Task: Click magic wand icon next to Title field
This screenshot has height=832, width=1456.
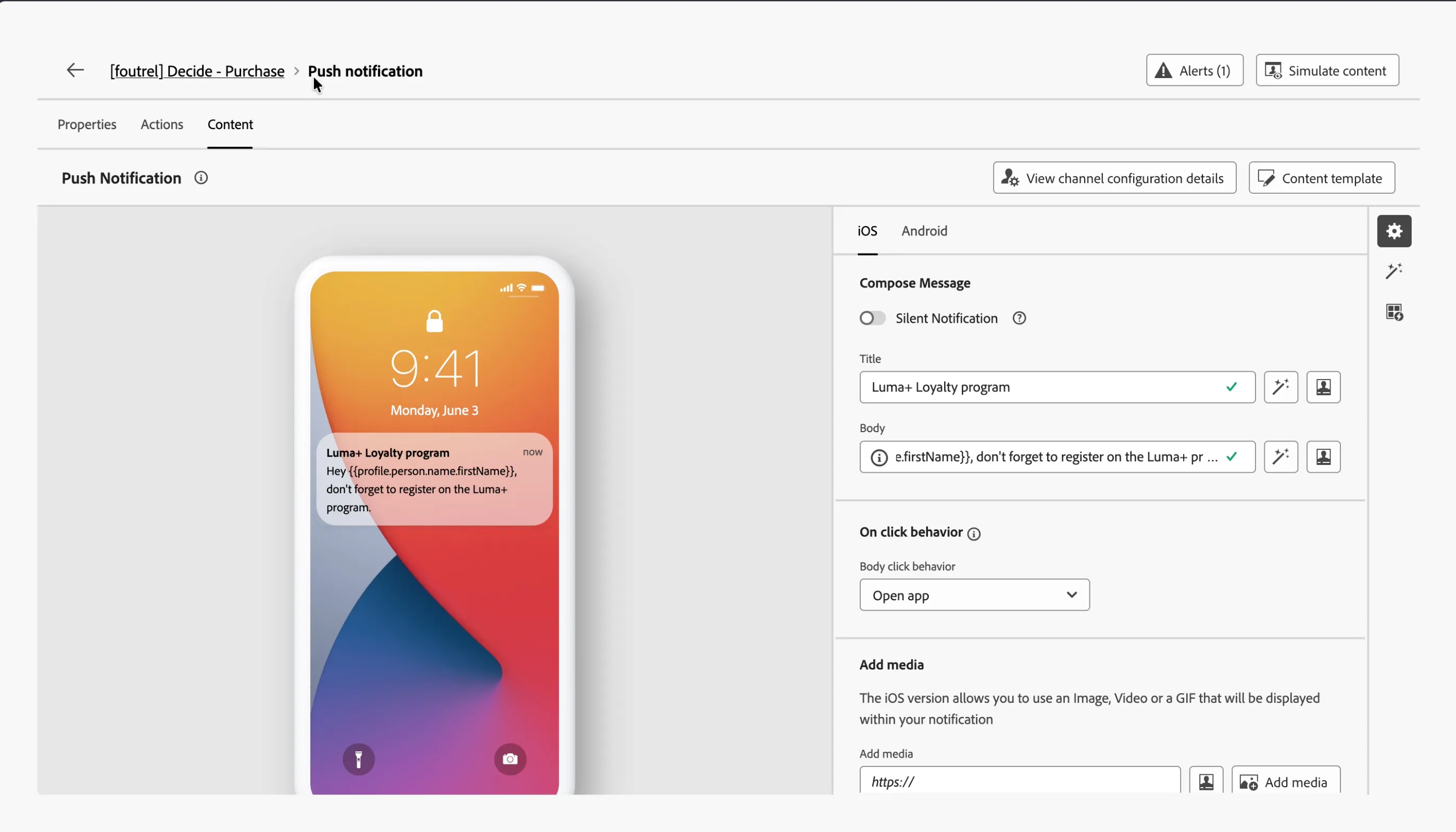Action: [1281, 387]
